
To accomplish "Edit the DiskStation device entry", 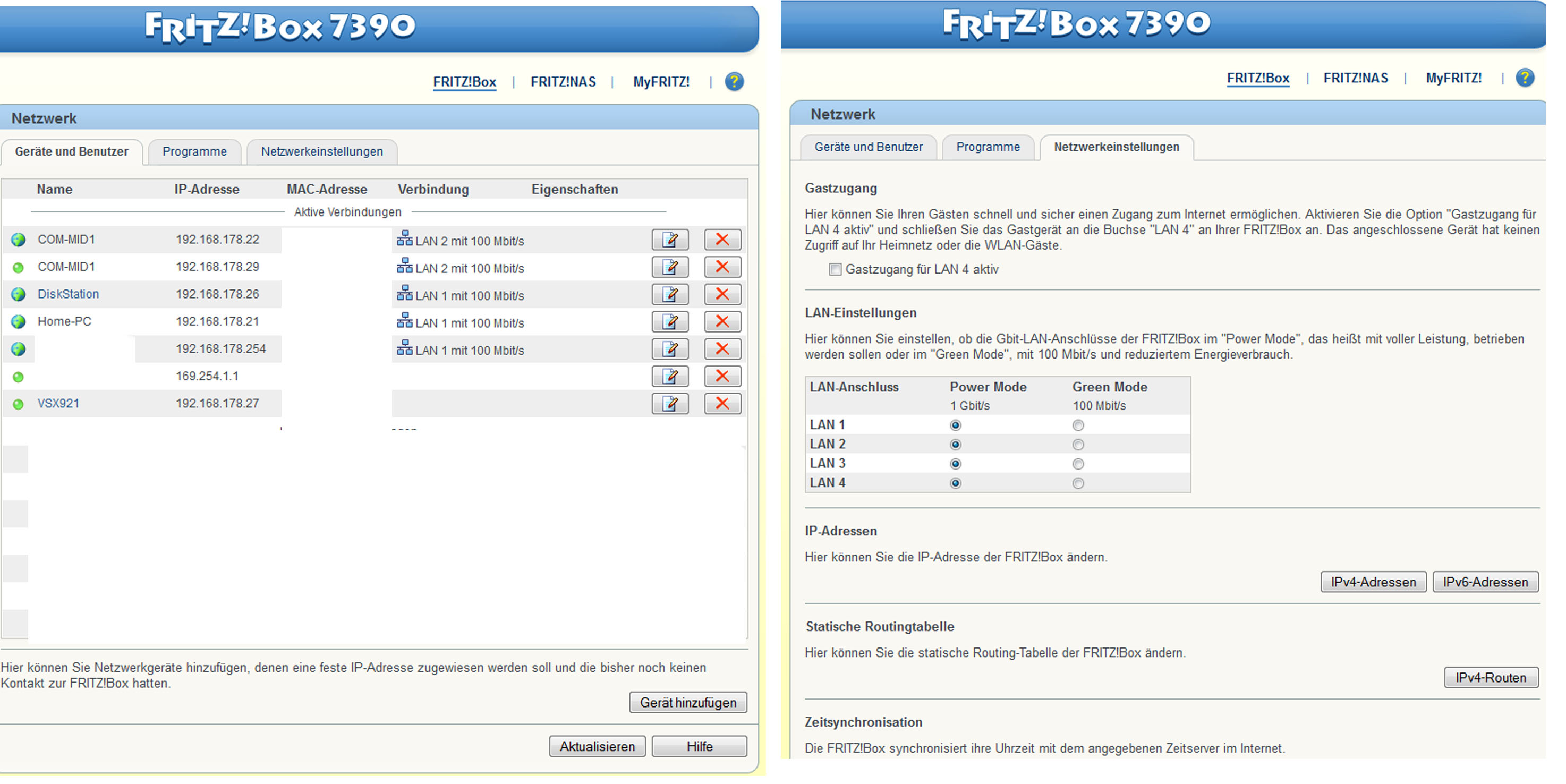I will pyautogui.click(x=669, y=294).
